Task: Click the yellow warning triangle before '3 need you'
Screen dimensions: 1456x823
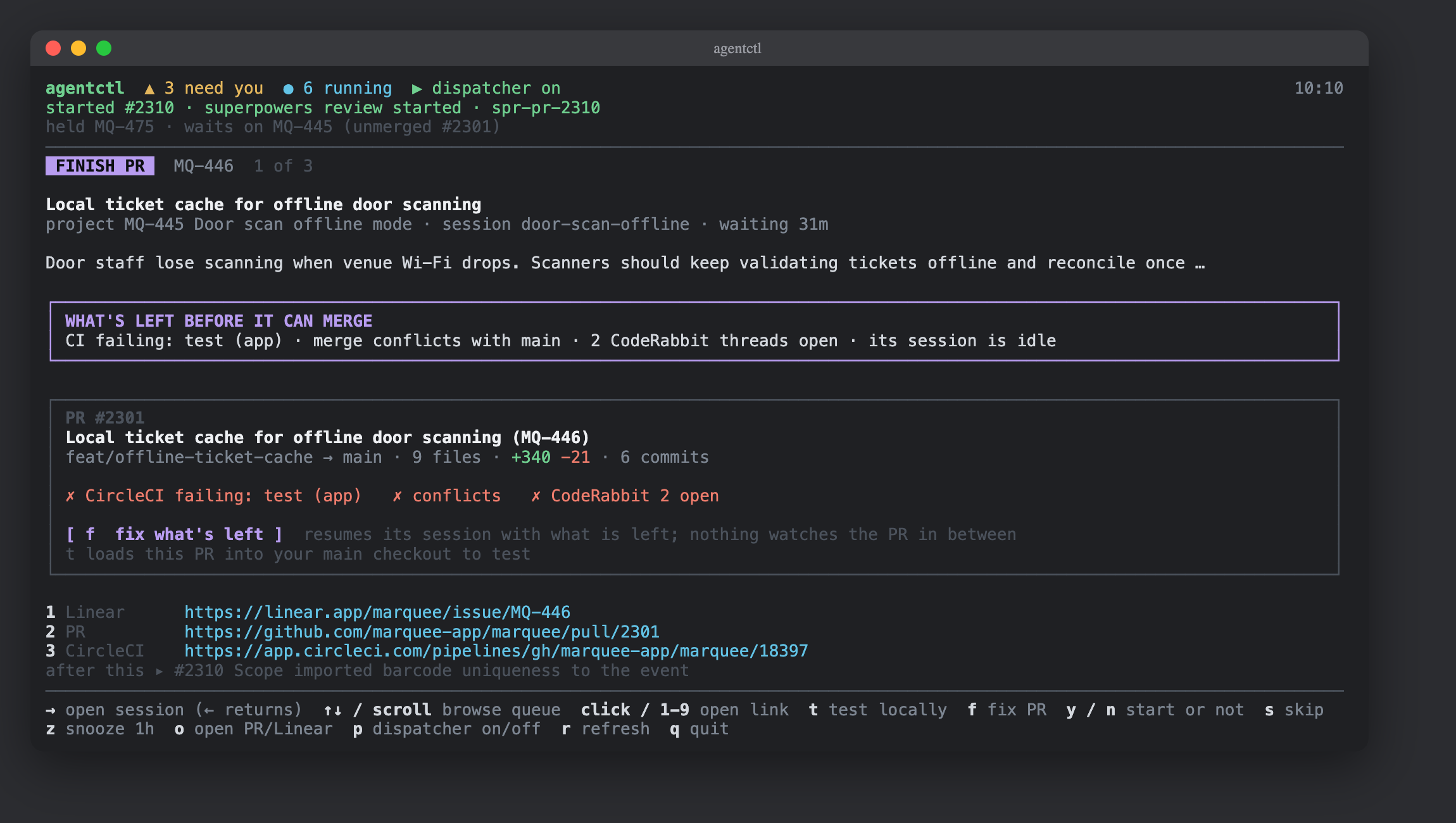Action: (149, 89)
